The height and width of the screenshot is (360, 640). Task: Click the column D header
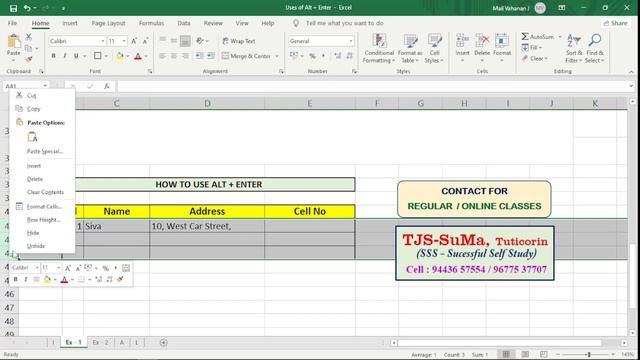click(207, 104)
